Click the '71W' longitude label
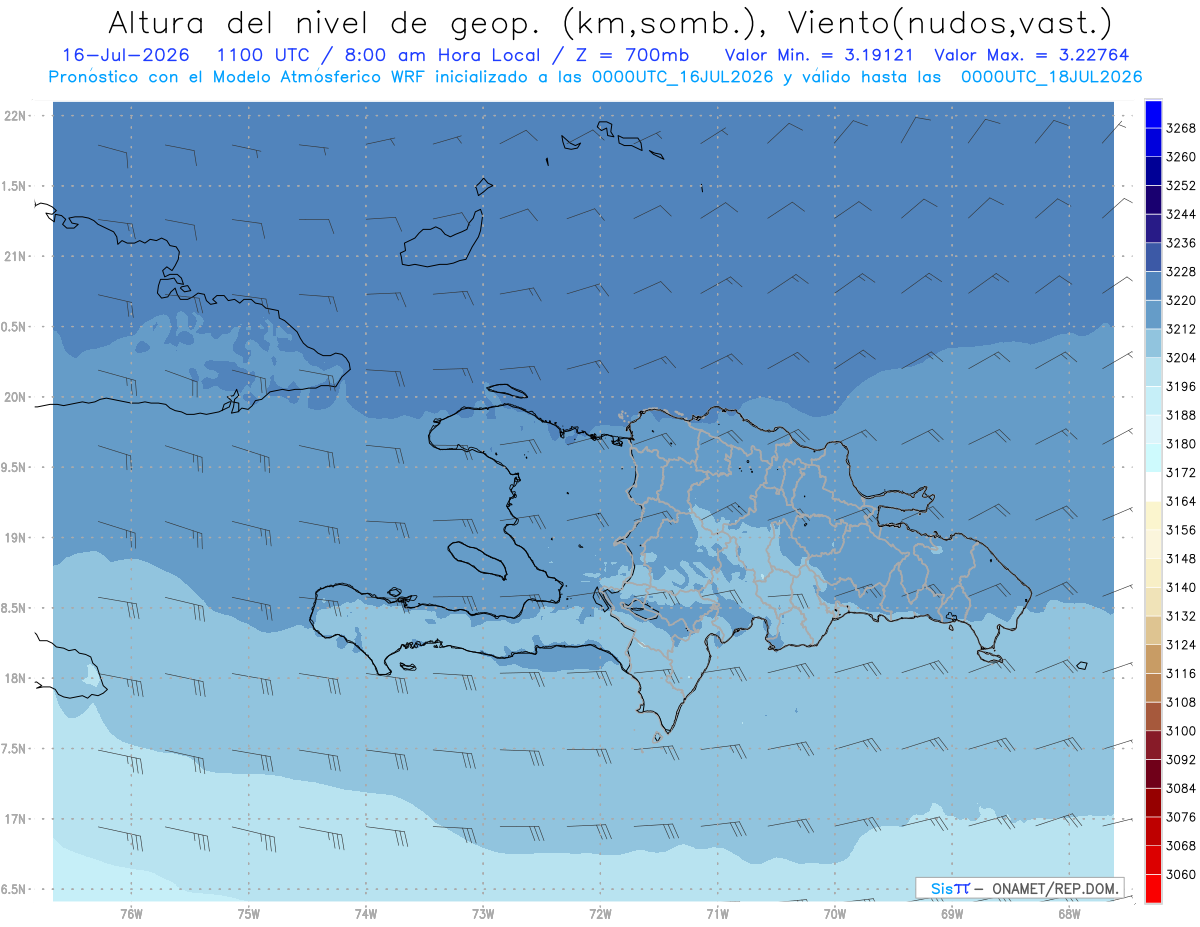 [x=717, y=915]
